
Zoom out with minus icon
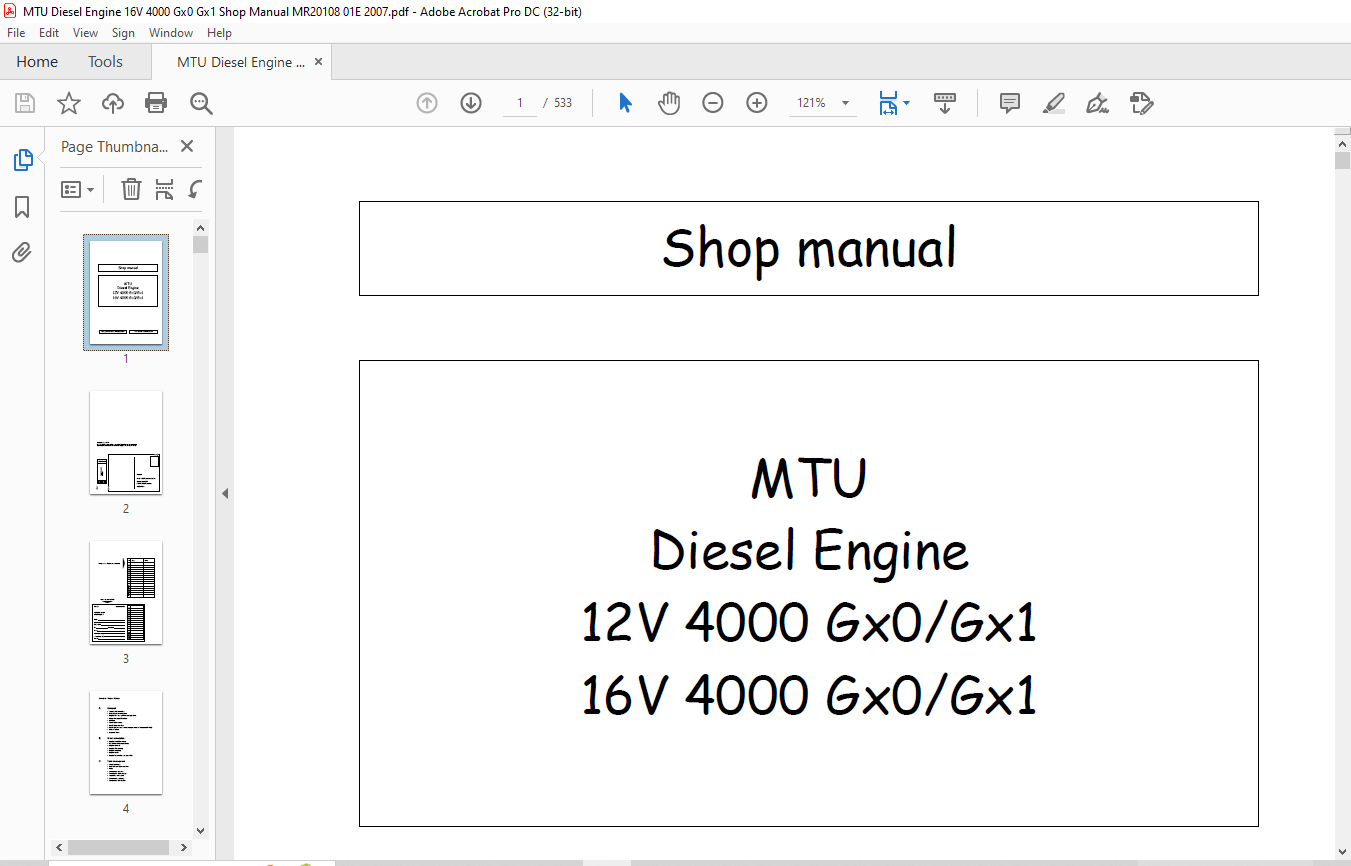(x=713, y=103)
